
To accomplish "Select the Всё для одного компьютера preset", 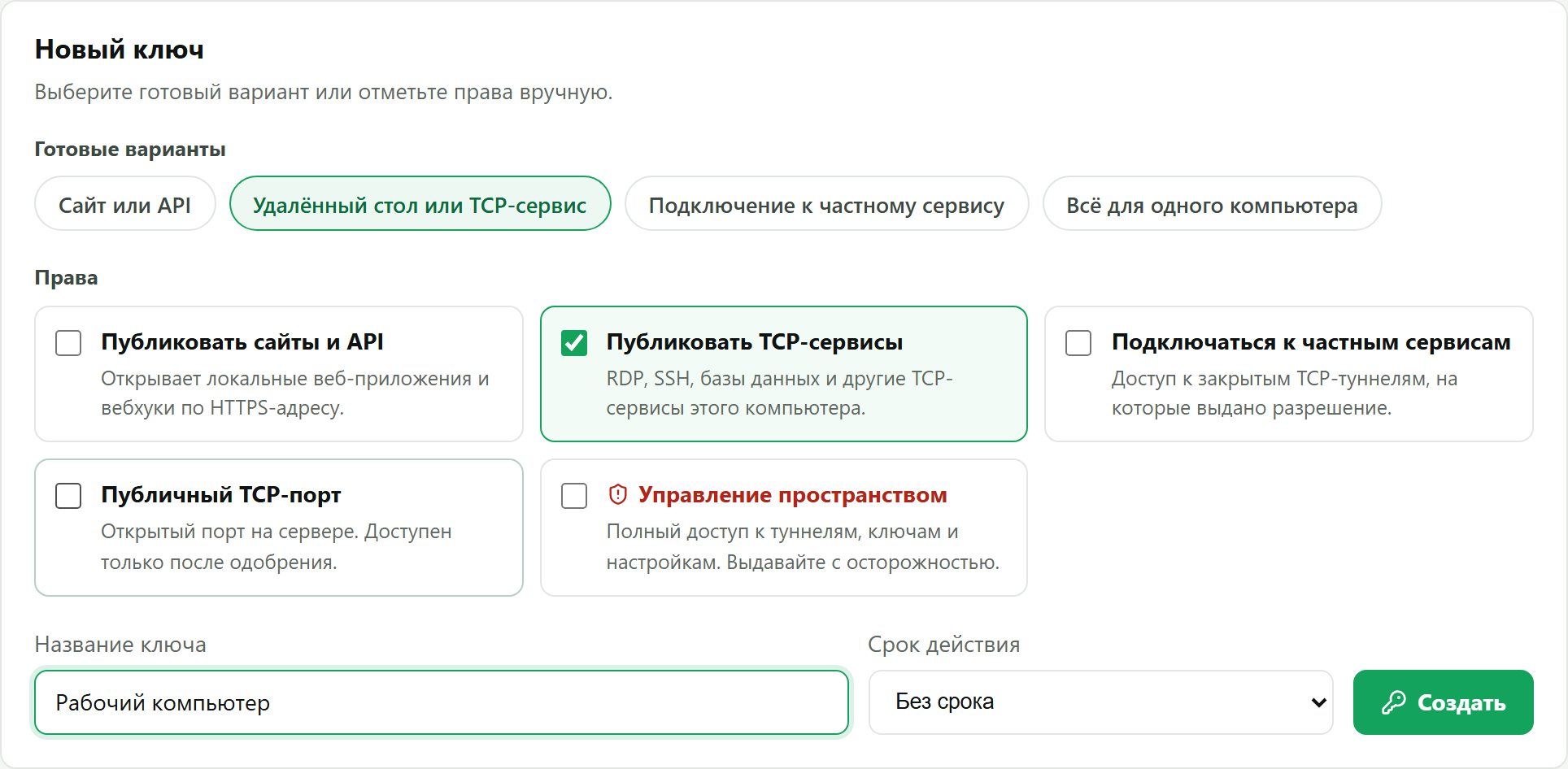I will (x=1212, y=204).
